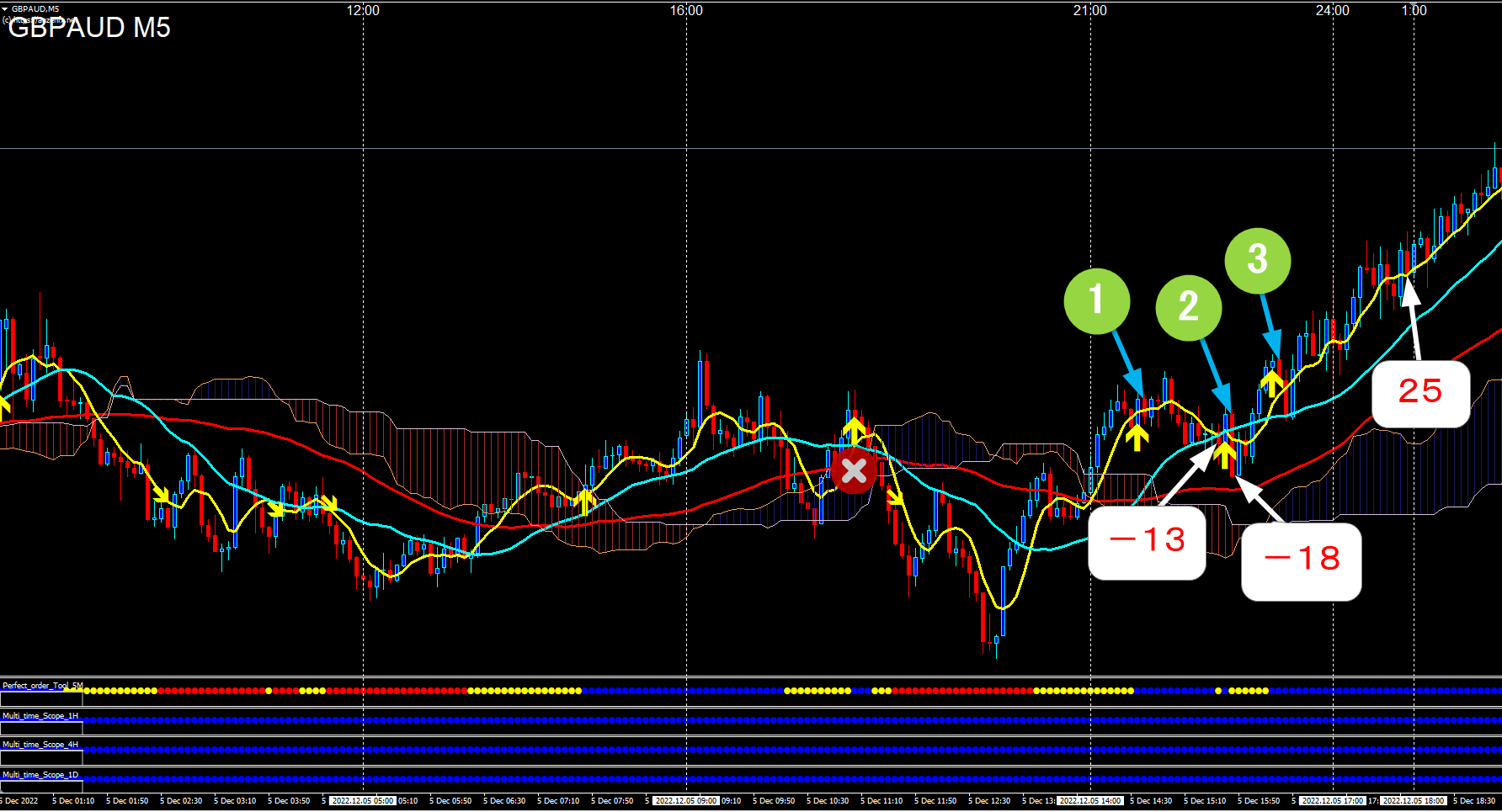Click the 5 Dec 03:10 time axis label
Screen dimensions: 1502x812
click(235, 801)
